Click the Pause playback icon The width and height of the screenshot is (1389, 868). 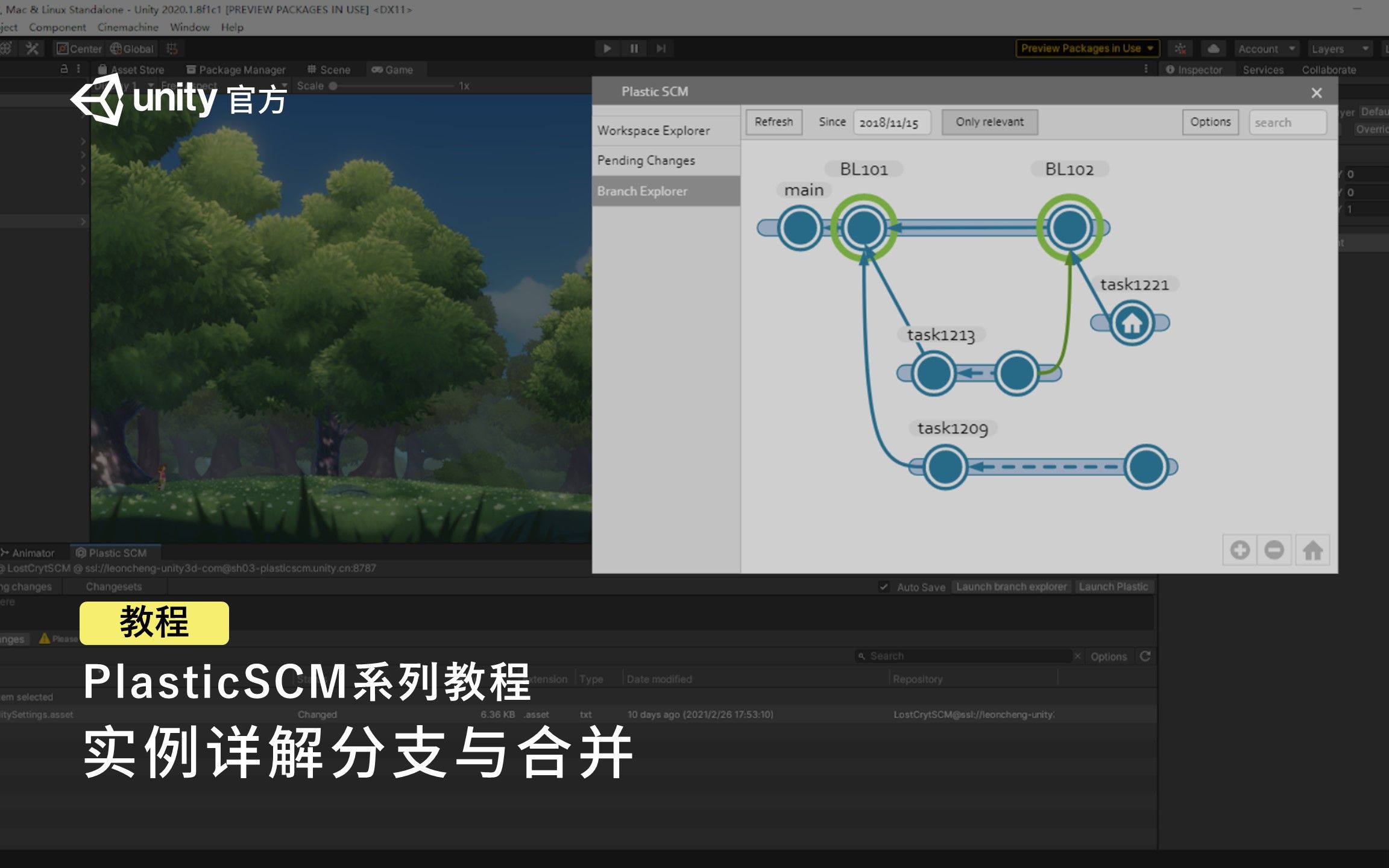[x=634, y=48]
